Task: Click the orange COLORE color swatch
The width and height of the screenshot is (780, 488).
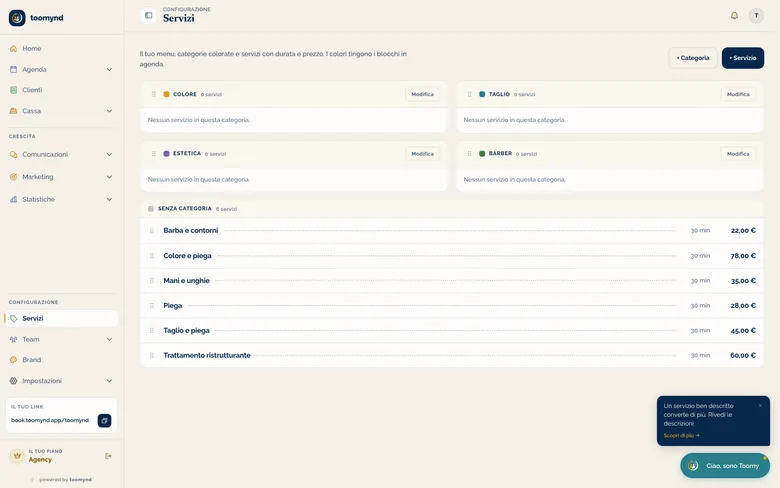Action: click(166, 94)
